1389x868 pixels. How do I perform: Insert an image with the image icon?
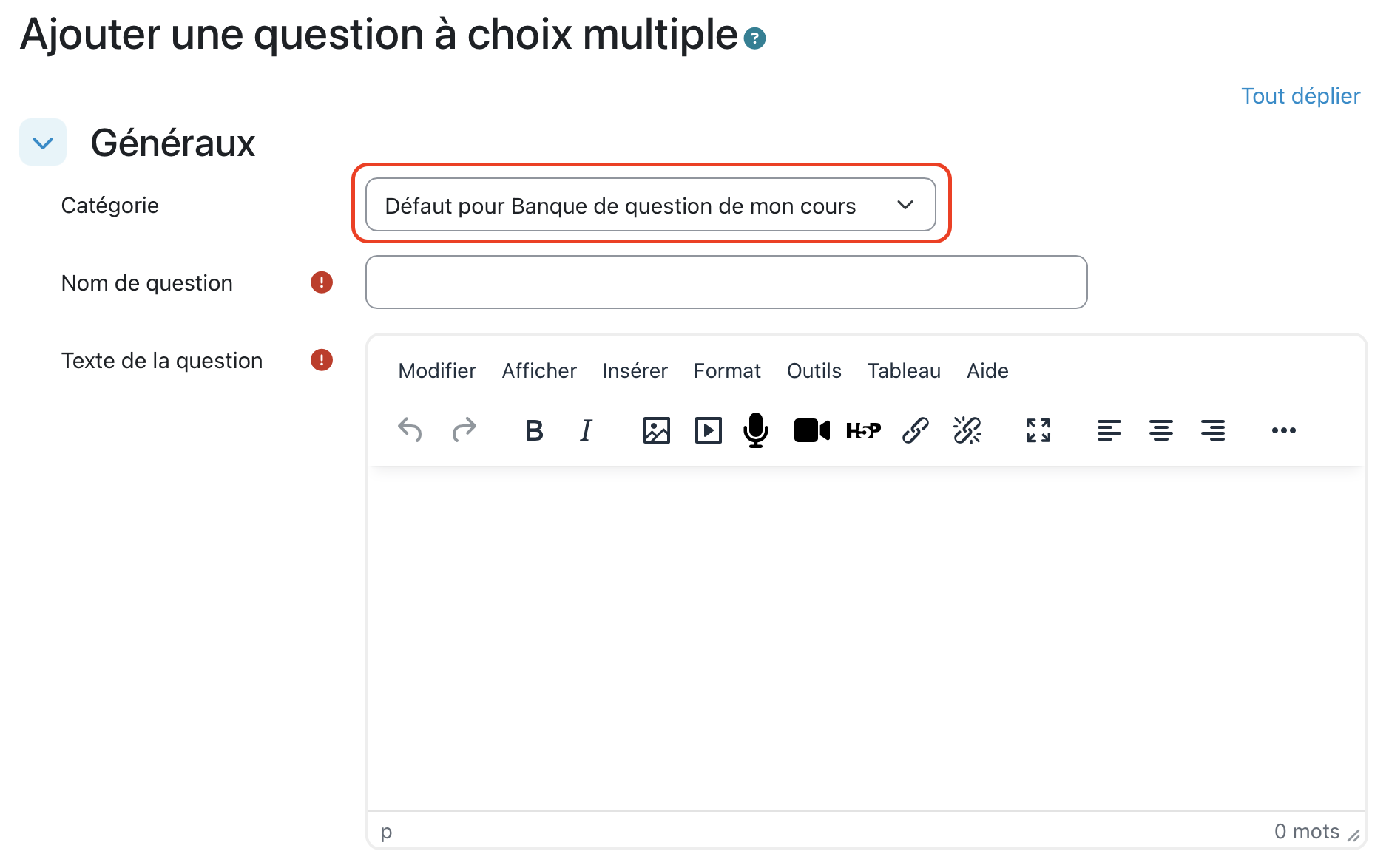pyautogui.click(x=656, y=430)
